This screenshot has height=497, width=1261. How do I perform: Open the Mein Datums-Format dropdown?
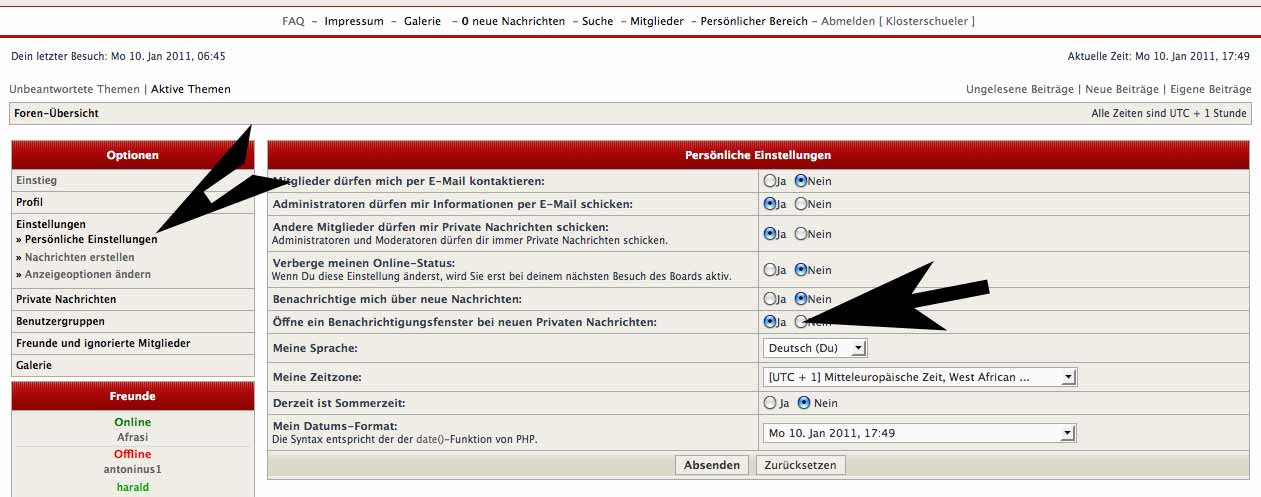(919, 433)
